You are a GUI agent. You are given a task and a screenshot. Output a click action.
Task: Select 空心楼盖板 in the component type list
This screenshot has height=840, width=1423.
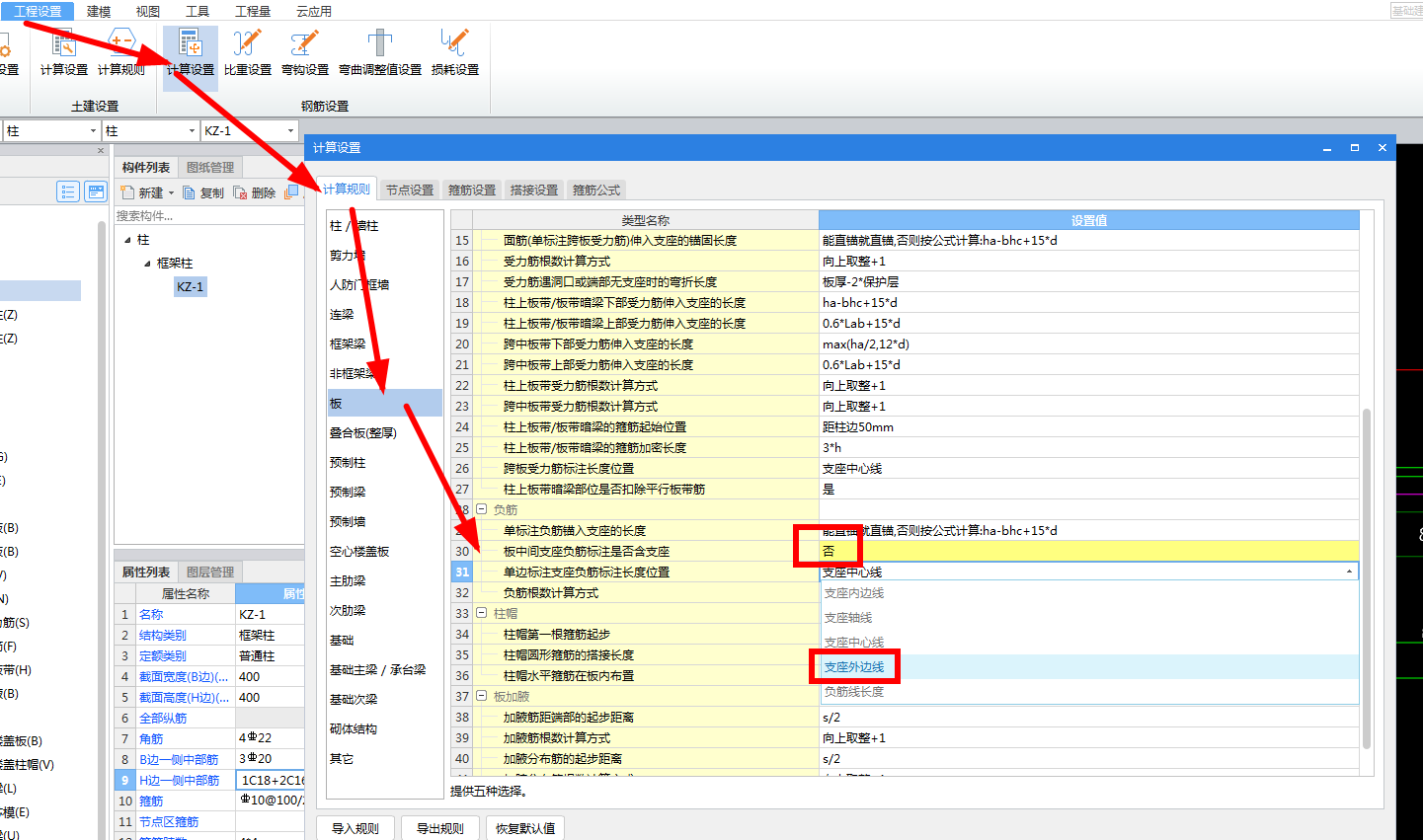(384, 551)
